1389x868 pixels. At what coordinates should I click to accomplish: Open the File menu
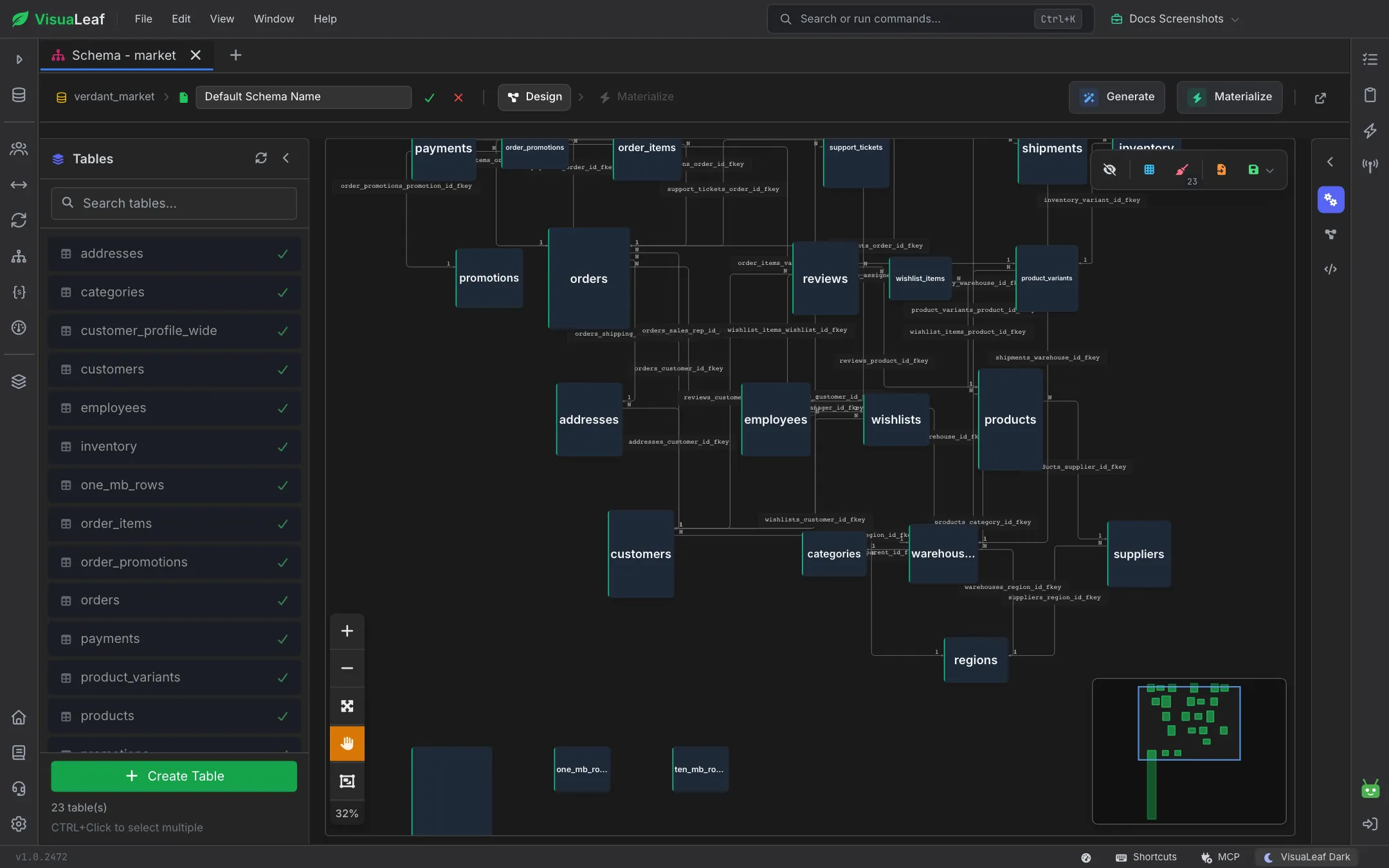tap(143, 19)
